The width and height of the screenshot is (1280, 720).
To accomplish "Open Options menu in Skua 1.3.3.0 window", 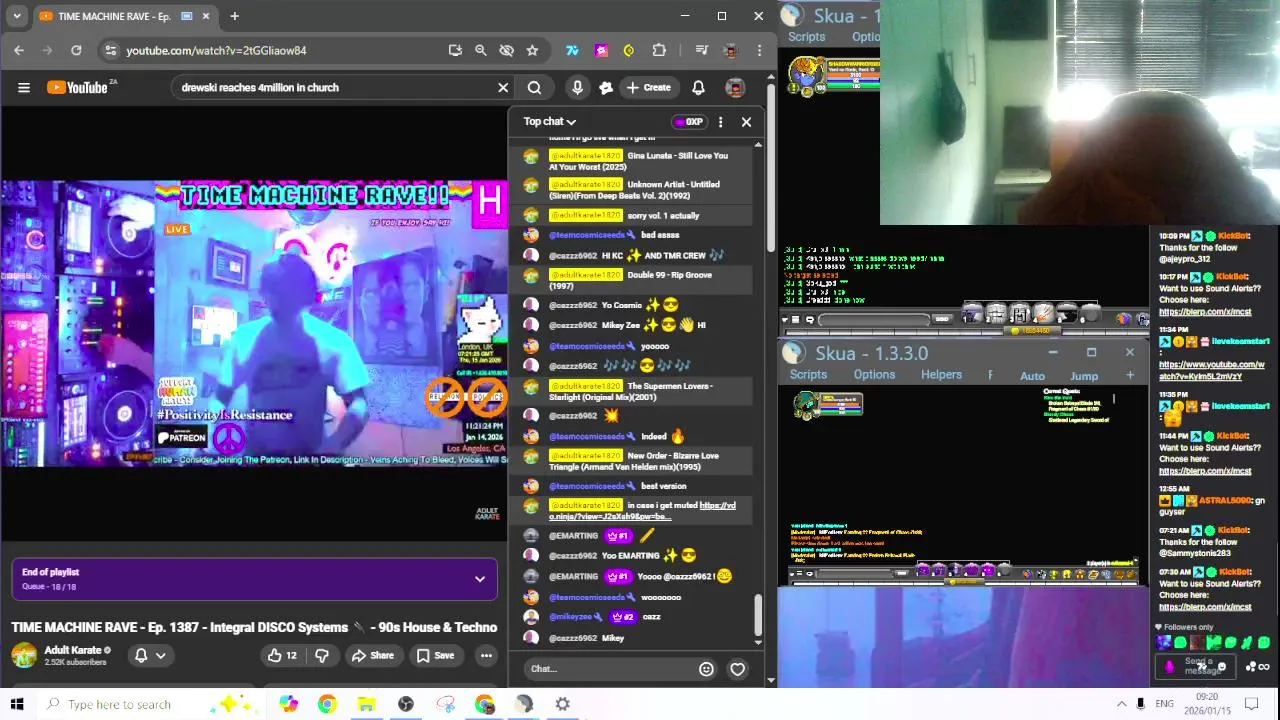I will point(874,375).
